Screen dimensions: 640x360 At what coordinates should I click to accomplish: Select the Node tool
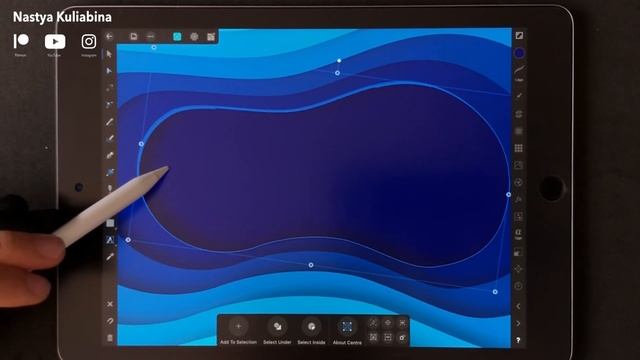(109, 71)
